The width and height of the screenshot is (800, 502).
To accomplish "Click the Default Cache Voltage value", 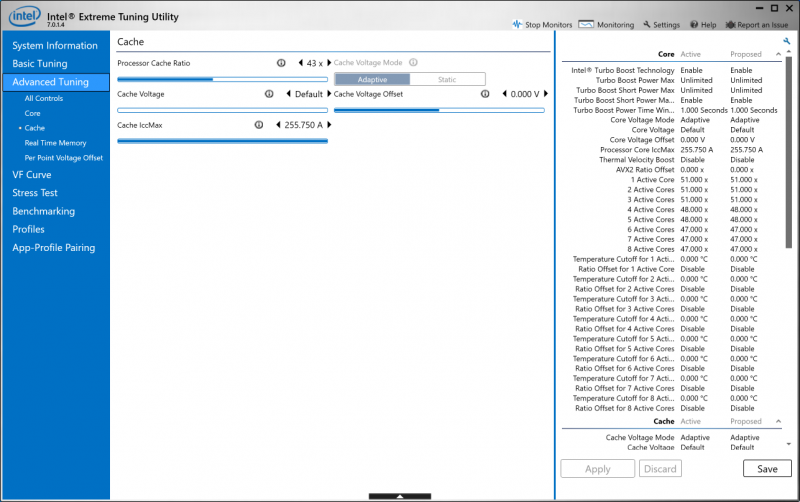I will pyautogui.click(x=309, y=94).
